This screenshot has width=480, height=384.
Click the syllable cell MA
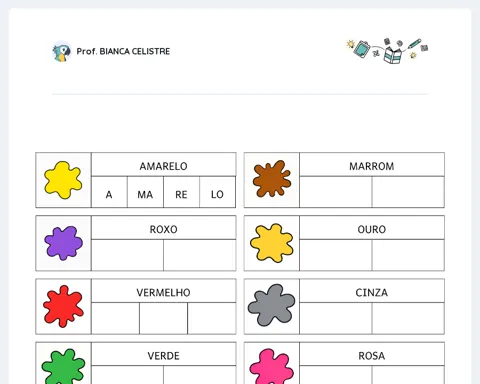click(x=145, y=192)
